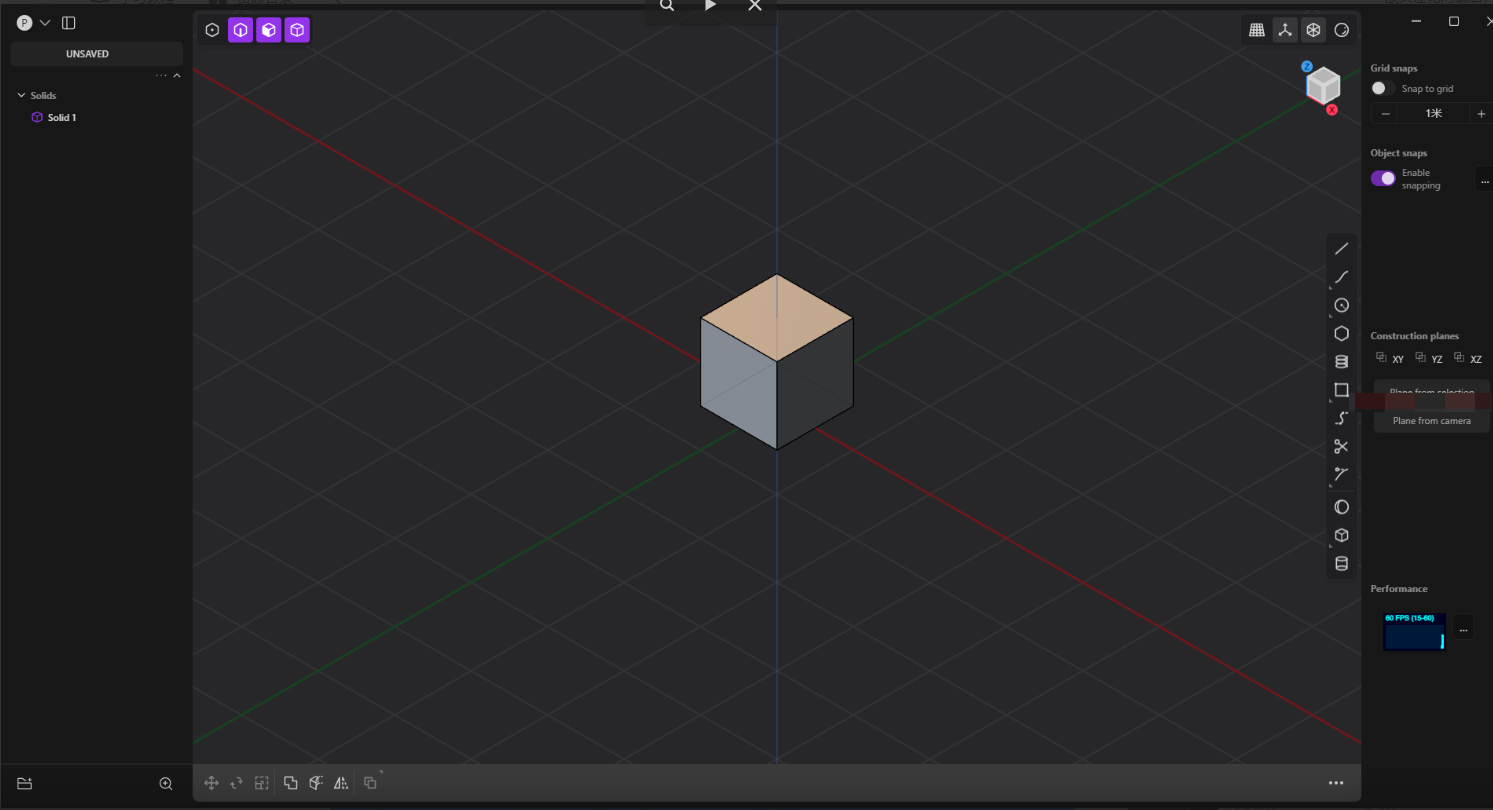The image size is (1493, 810).
Task: Click the zoom magnifier icon in sidebar
Action: 166,784
